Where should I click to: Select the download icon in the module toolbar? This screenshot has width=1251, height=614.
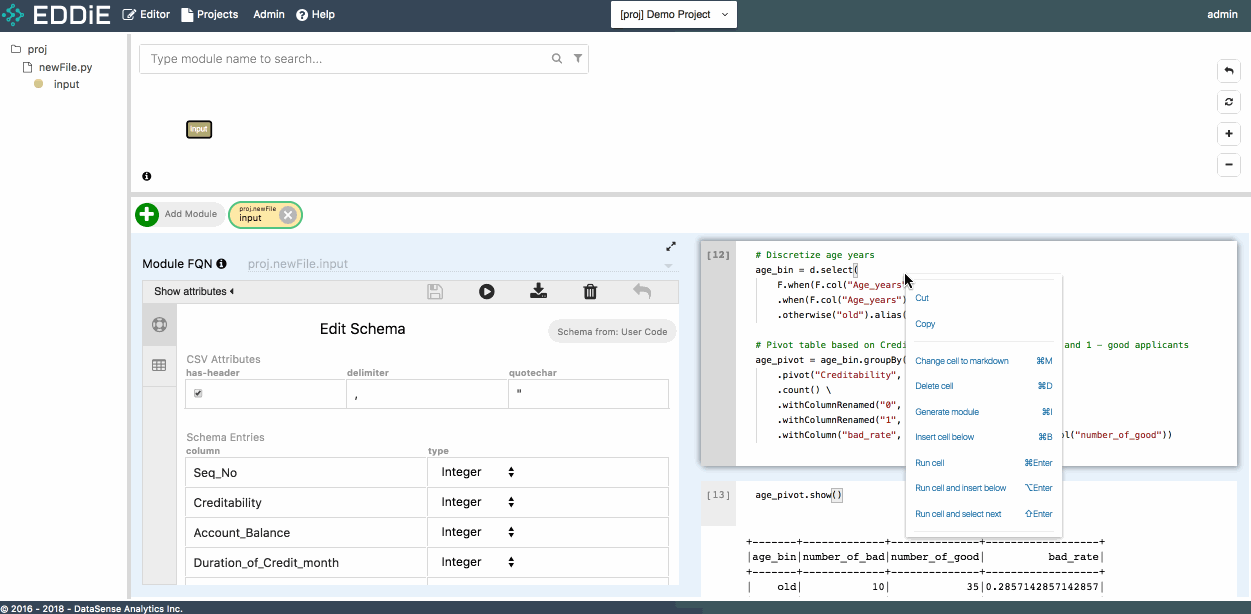[x=539, y=291]
